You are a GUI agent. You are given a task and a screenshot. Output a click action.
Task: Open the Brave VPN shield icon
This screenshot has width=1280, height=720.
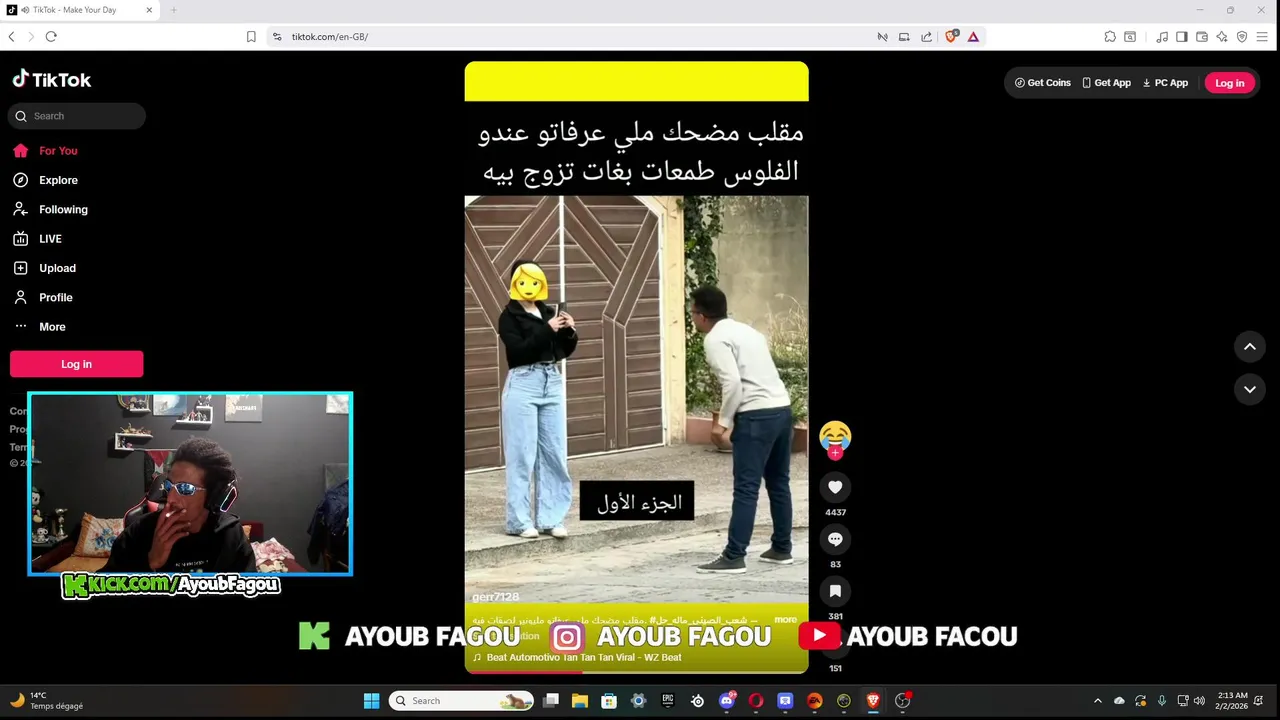coord(1242,37)
